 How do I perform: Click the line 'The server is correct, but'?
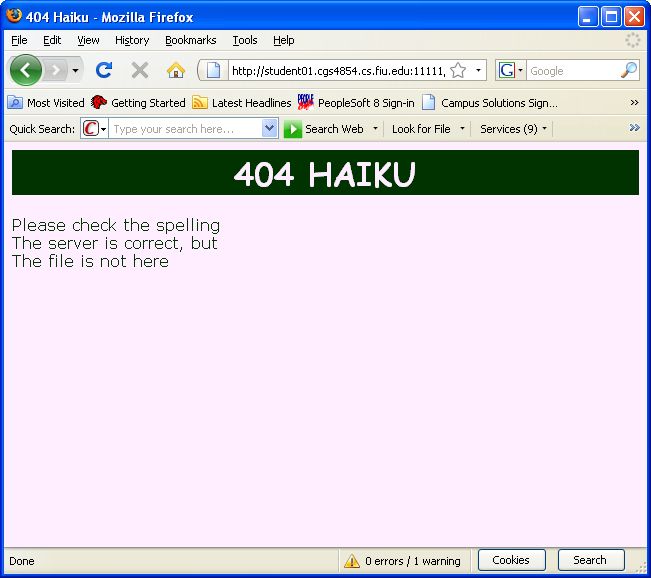click(115, 243)
